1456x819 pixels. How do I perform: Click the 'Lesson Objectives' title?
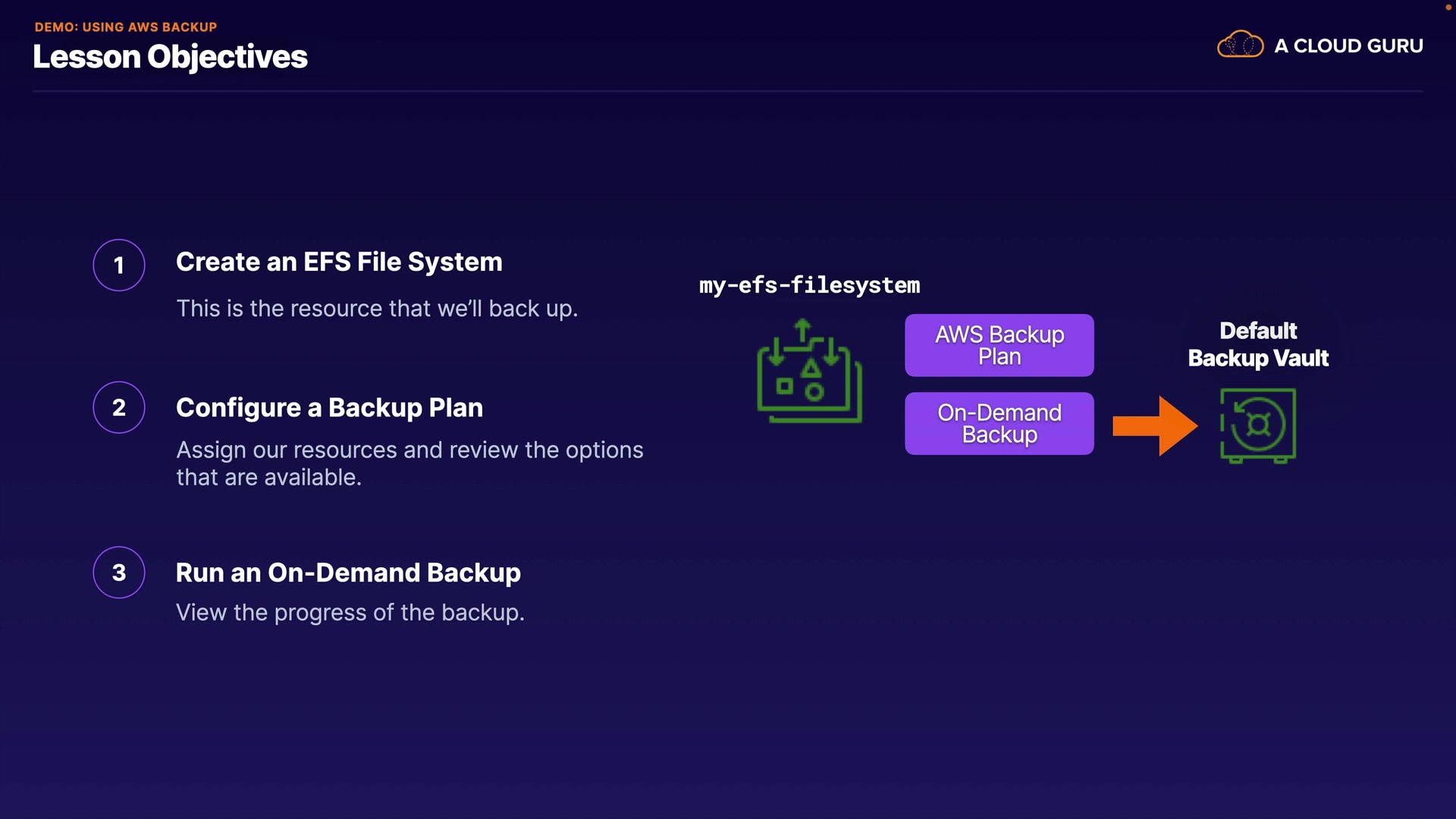tap(170, 57)
